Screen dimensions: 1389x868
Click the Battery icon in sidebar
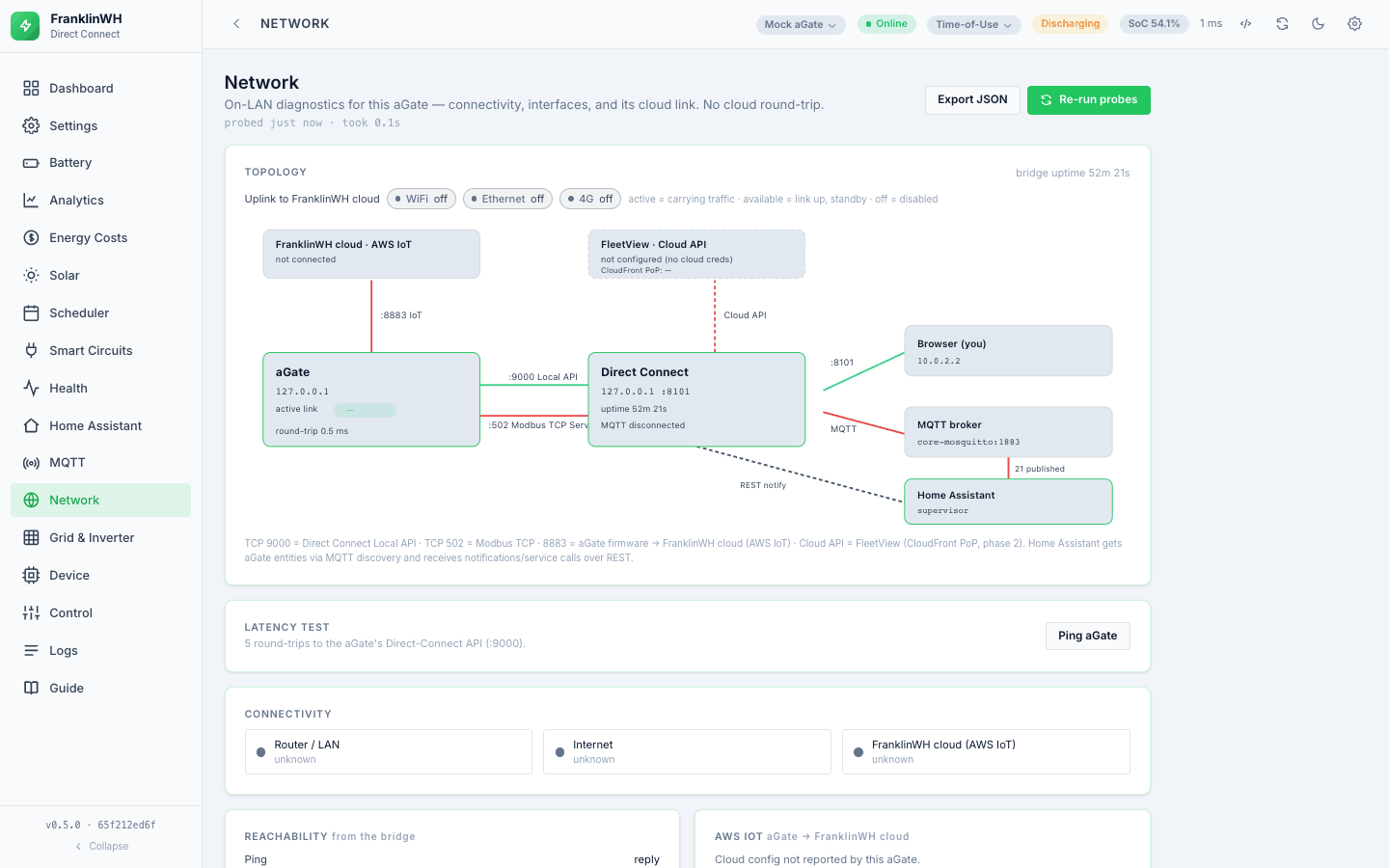31,163
